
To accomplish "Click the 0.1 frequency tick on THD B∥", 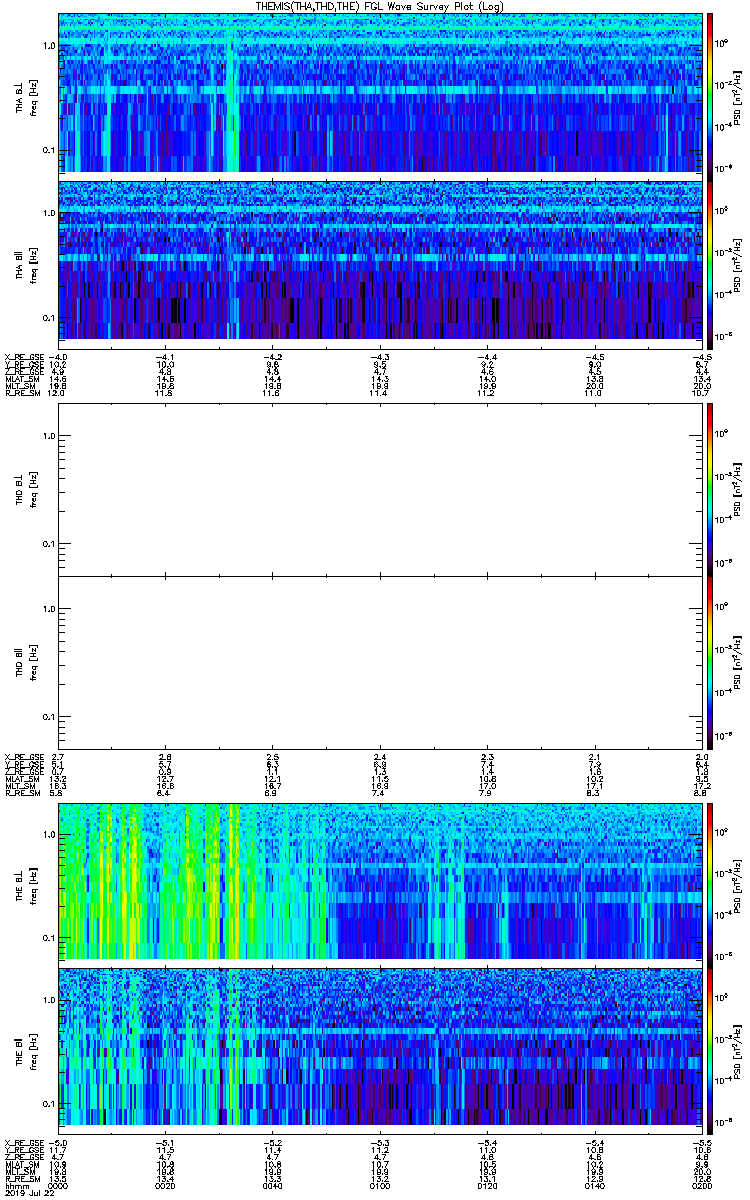I will click(x=49, y=717).
